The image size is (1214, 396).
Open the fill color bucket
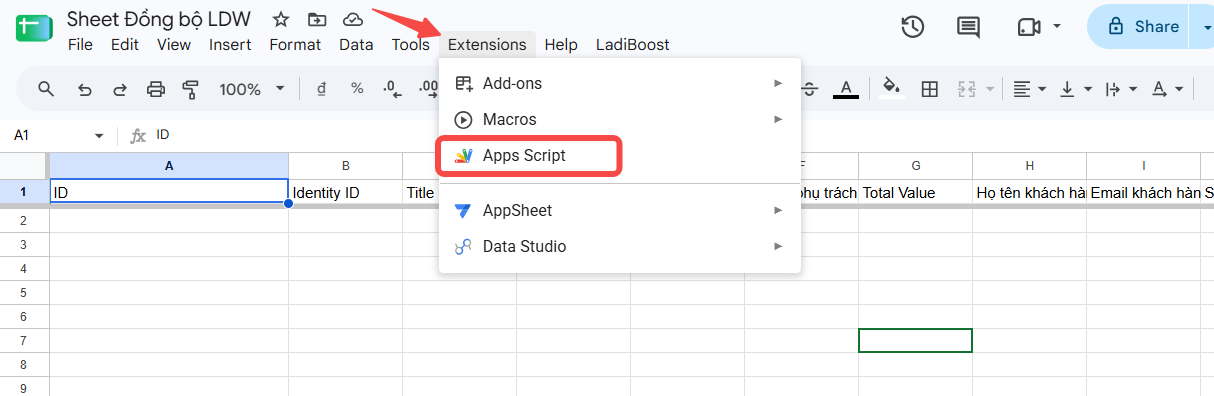pyautogui.click(x=893, y=89)
